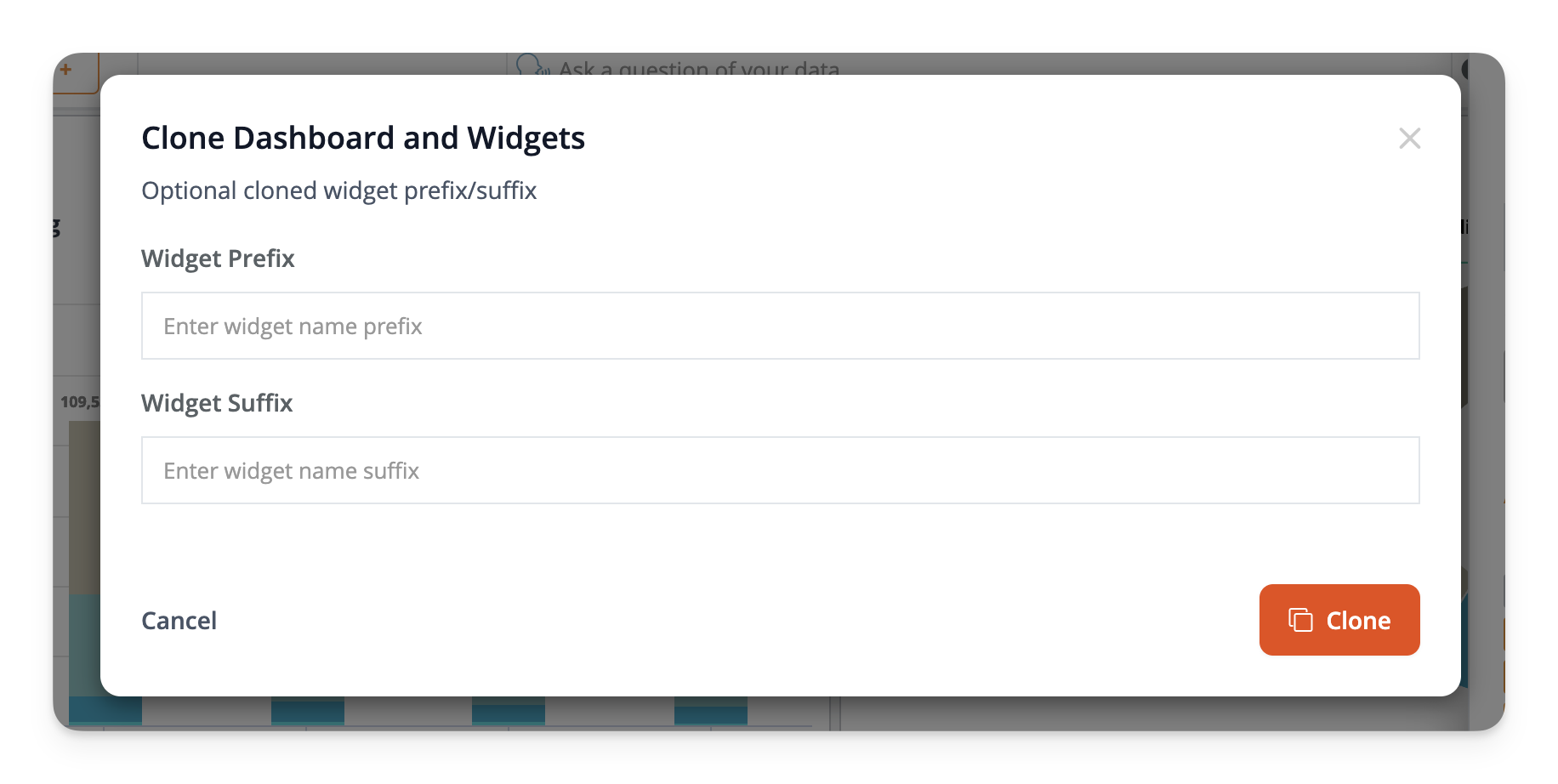1558x784 pixels.
Task: Click the orange plus icon to add a tab
Action: click(x=66, y=71)
